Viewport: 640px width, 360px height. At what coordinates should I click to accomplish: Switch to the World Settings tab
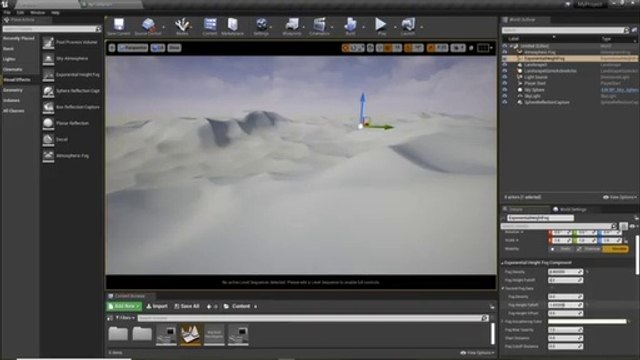pyautogui.click(x=569, y=209)
